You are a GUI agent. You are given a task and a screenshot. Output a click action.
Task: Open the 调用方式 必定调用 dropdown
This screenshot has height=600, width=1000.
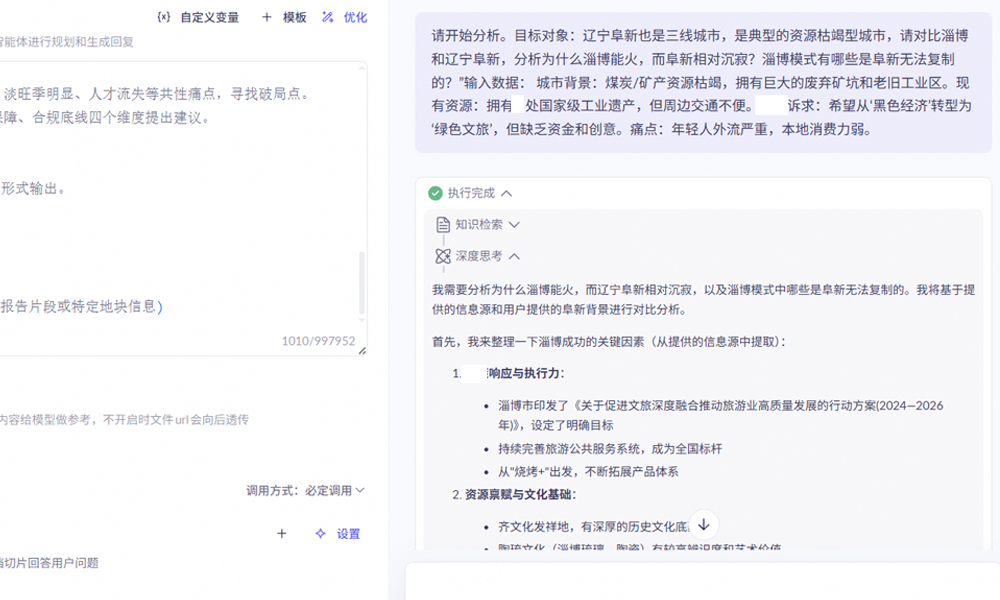(306, 490)
